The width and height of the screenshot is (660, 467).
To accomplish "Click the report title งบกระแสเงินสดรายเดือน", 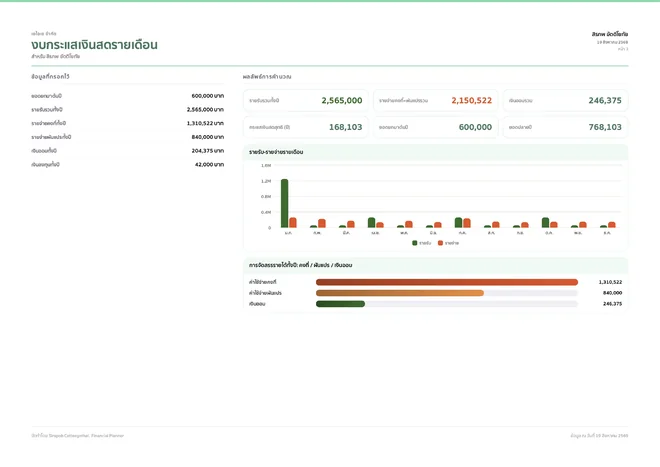I will (x=94, y=45).
